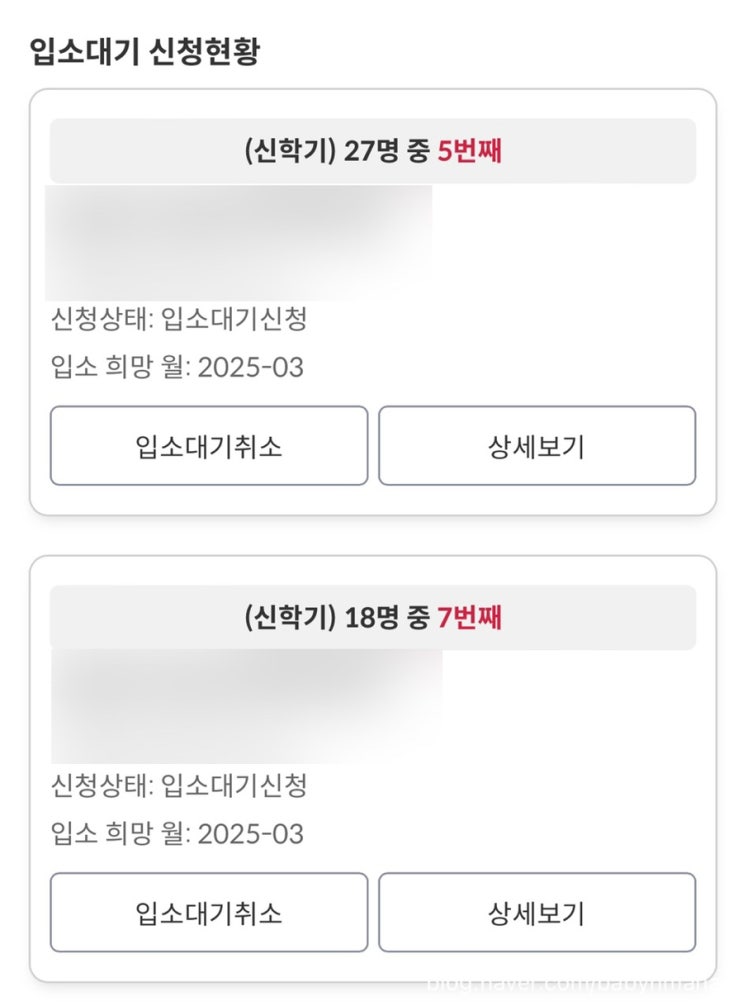Viewport: 743px width, 1006px height.
Task: Click the red '7번째' rank text
Action: [x=469, y=617]
